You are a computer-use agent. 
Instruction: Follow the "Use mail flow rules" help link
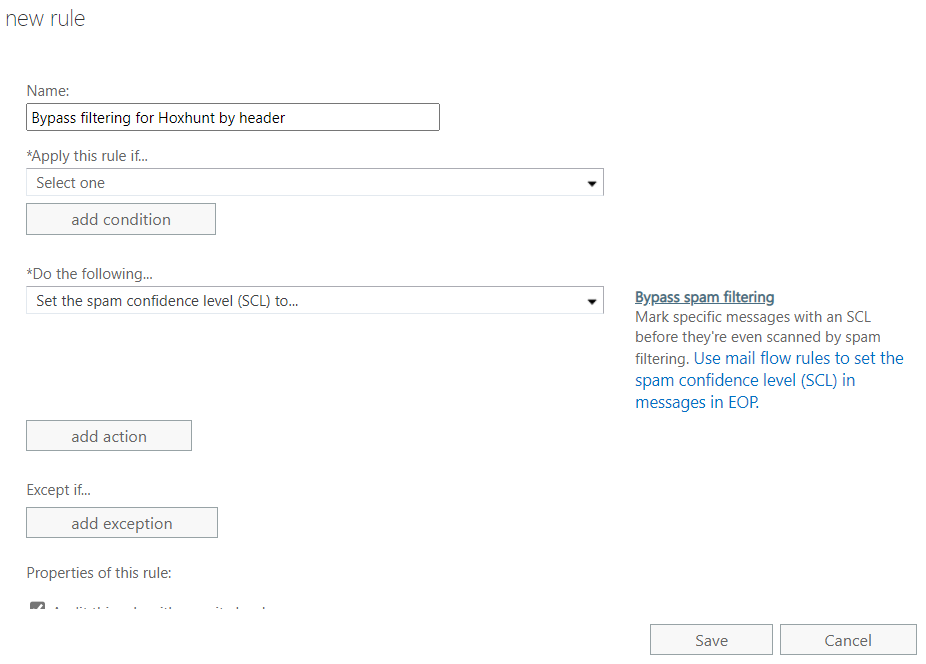(x=789, y=357)
